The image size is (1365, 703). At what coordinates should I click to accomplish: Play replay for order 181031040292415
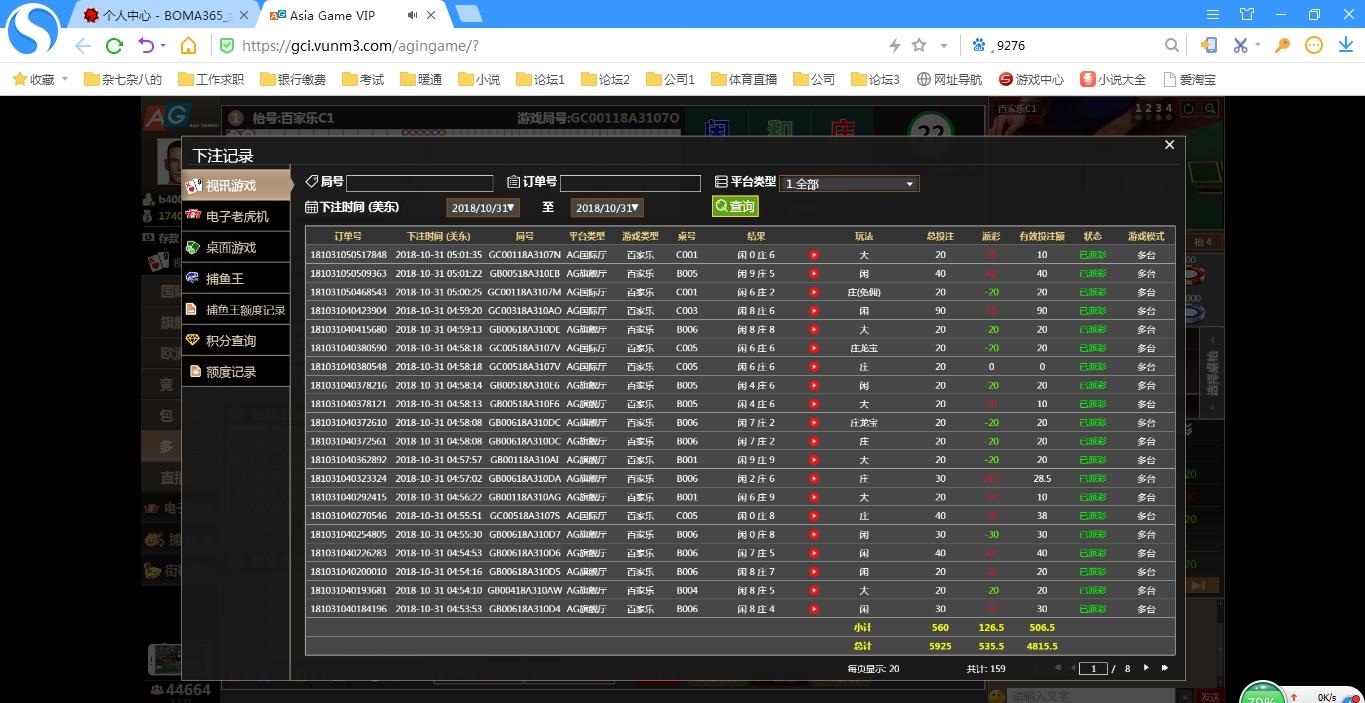pyautogui.click(x=813, y=497)
